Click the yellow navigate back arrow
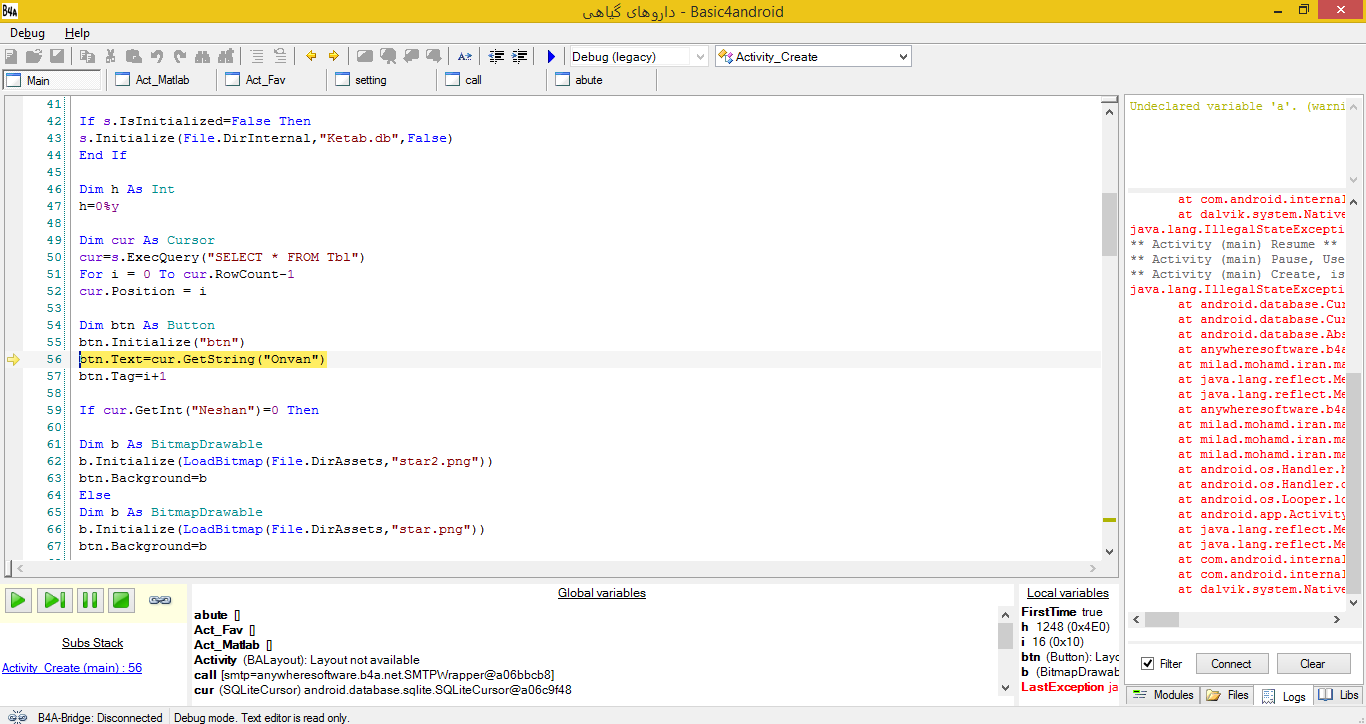This screenshot has height=724, width=1366. click(x=311, y=56)
